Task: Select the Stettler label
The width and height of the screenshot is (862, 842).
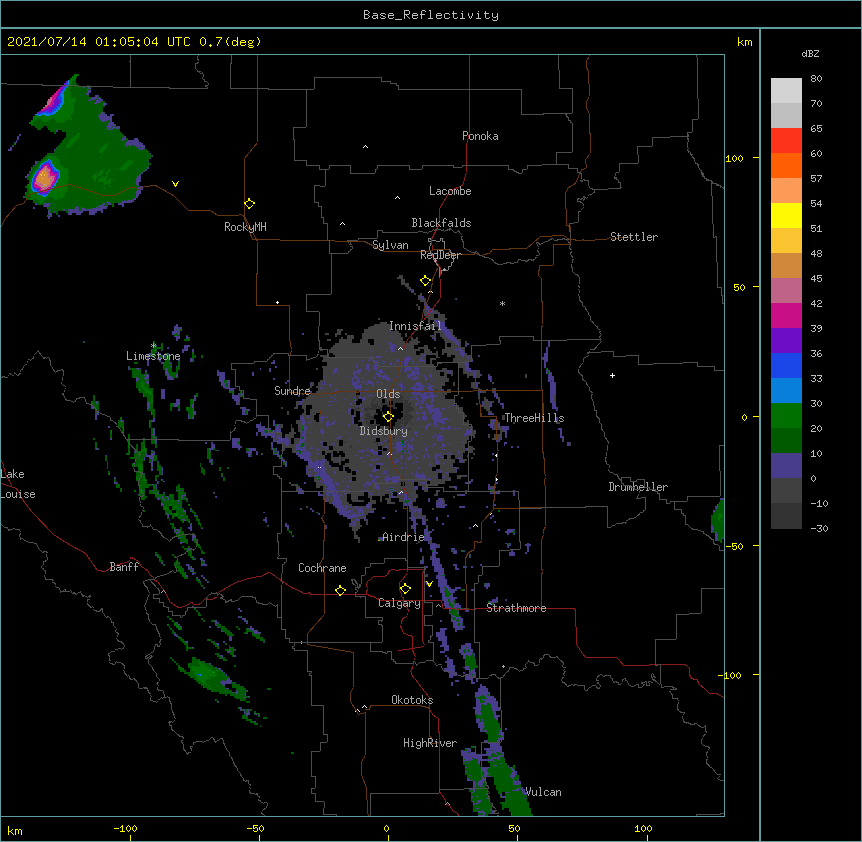Action: pos(634,237)
